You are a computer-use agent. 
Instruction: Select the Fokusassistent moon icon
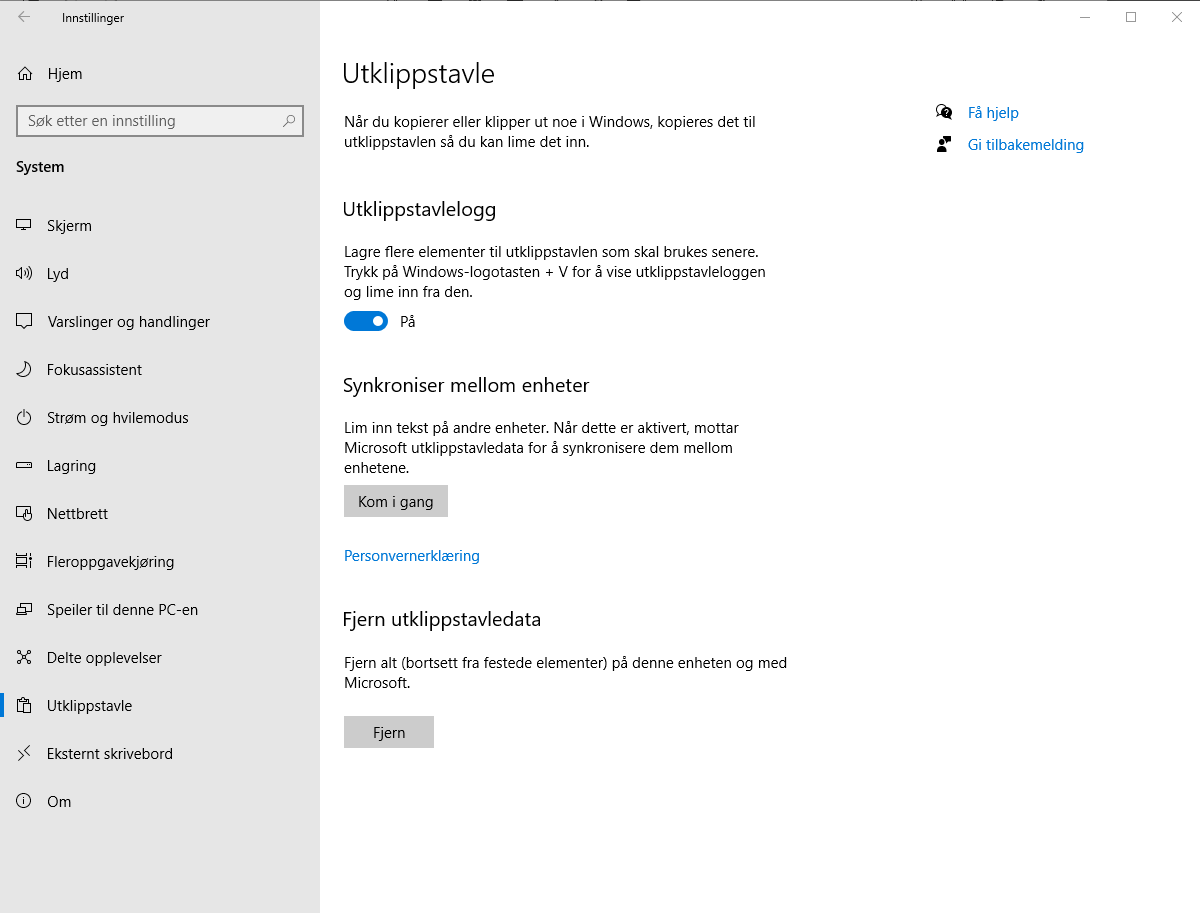23,369
